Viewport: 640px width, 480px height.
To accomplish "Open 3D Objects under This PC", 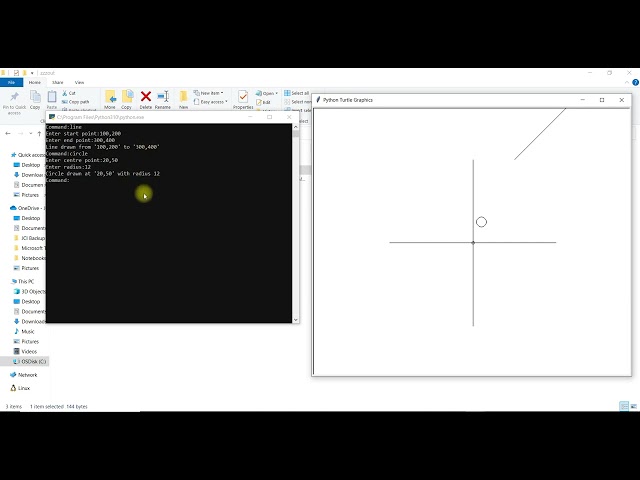I will [x=29, y=291].
